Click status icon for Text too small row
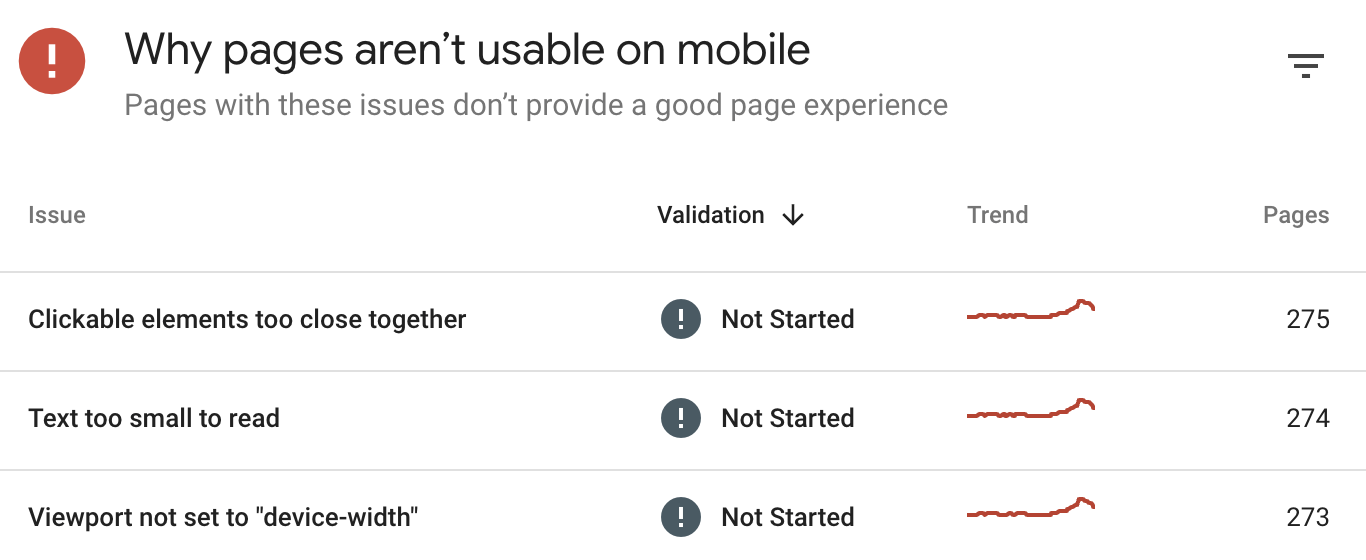Screen dimensions: 1366x560 click(x=681, y=418)
